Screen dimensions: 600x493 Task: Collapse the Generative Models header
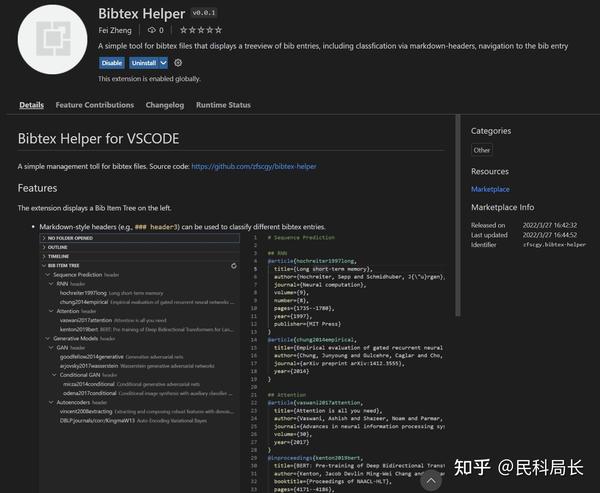pos(140,339)
